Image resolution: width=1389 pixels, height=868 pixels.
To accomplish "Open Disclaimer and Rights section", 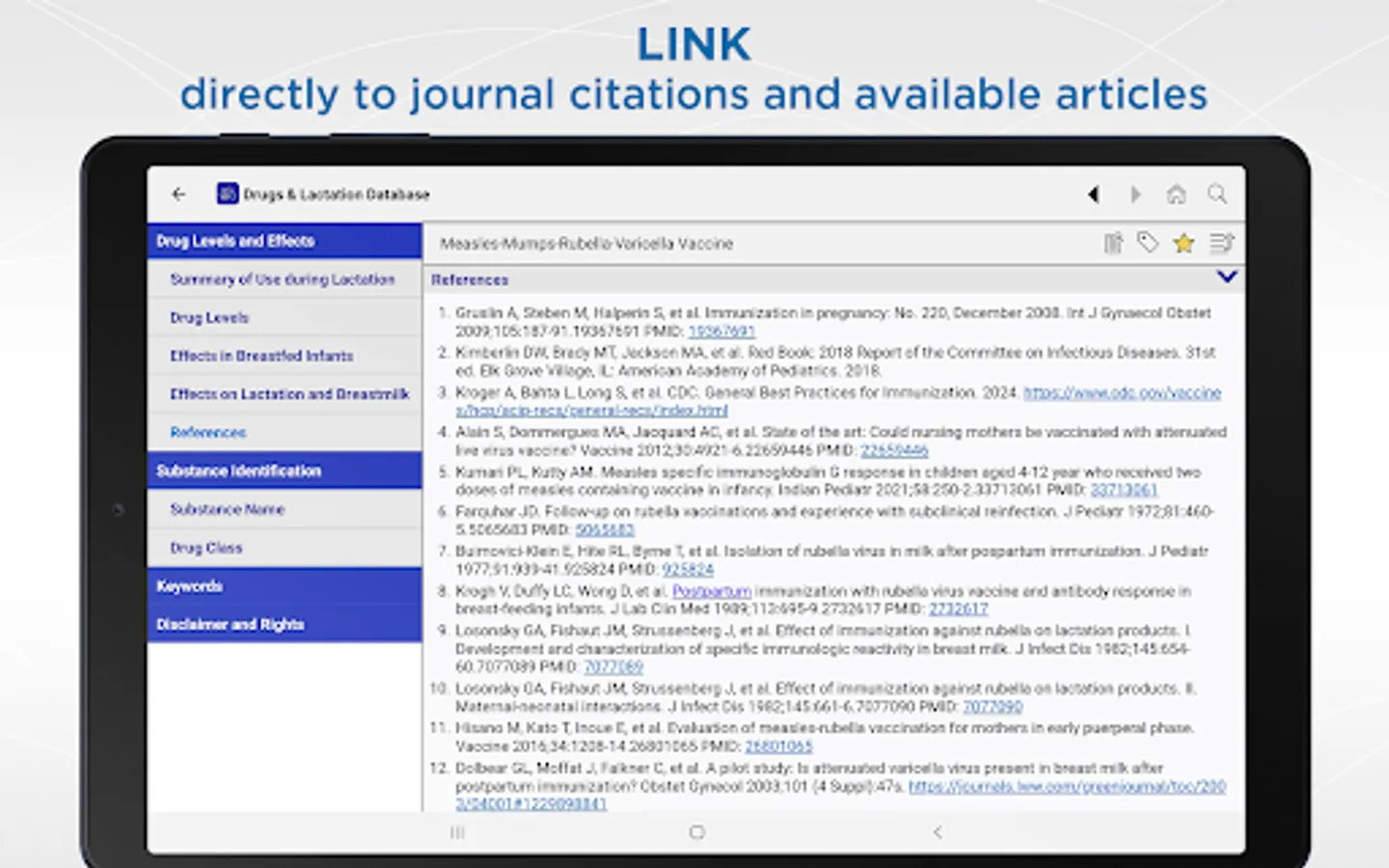I will click(x=285, y=624).
